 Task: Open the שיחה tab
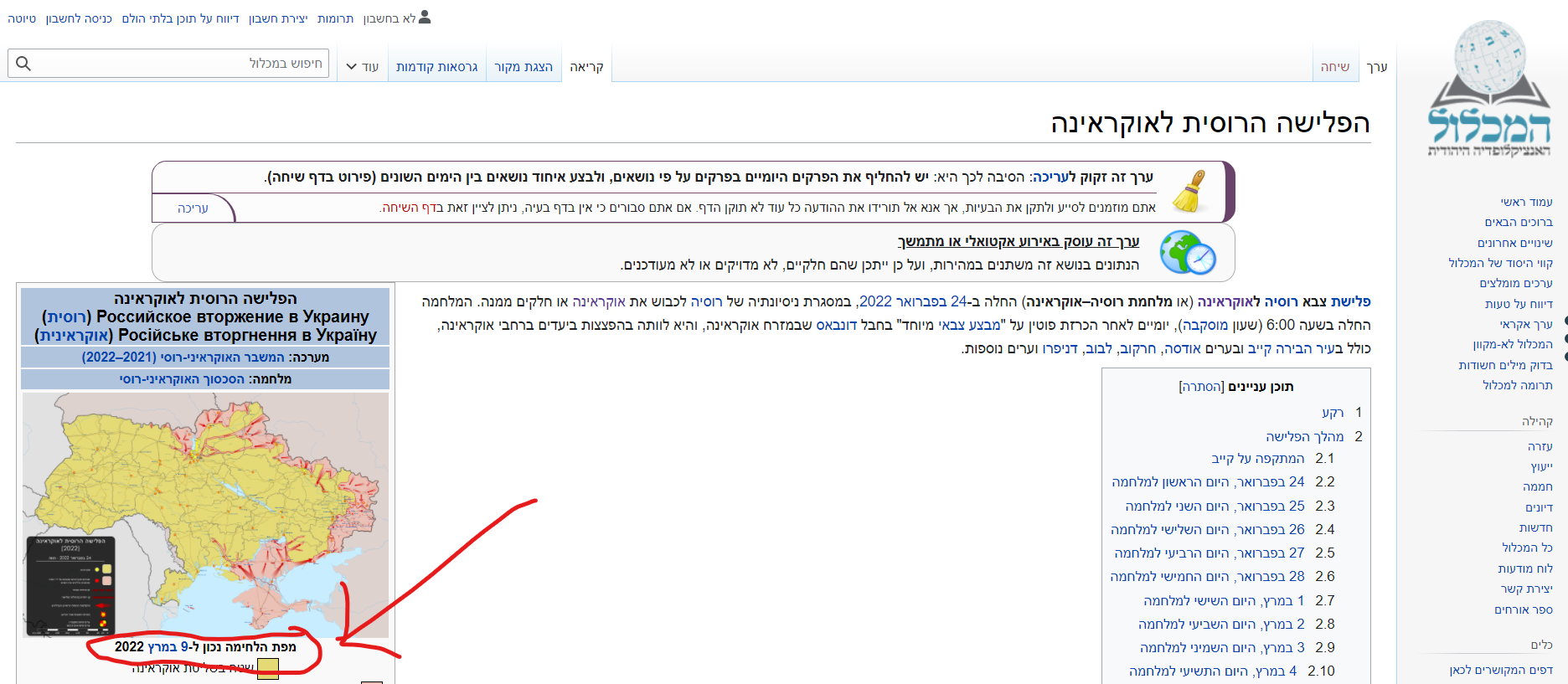pos(1335,67)
